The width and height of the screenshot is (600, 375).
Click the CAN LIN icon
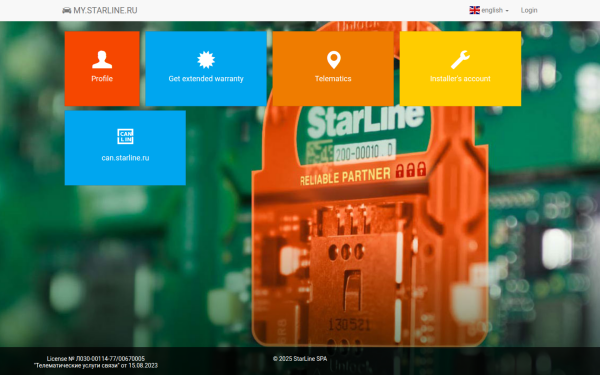point(125,136)
